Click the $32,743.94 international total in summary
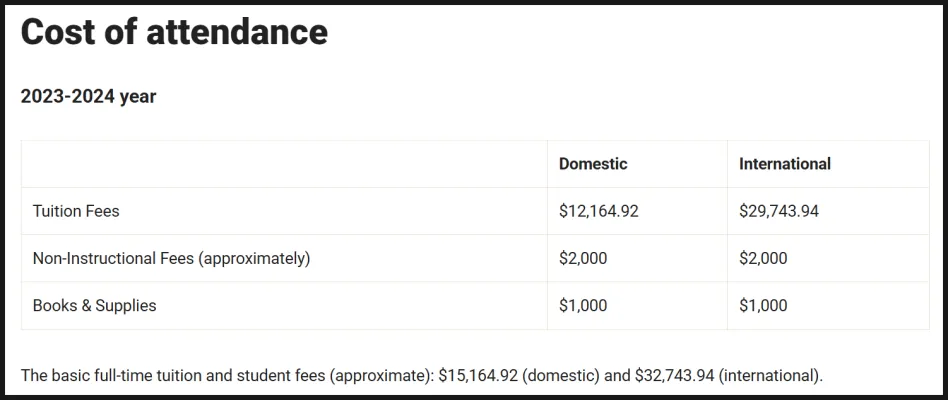 tap(675, 375)
